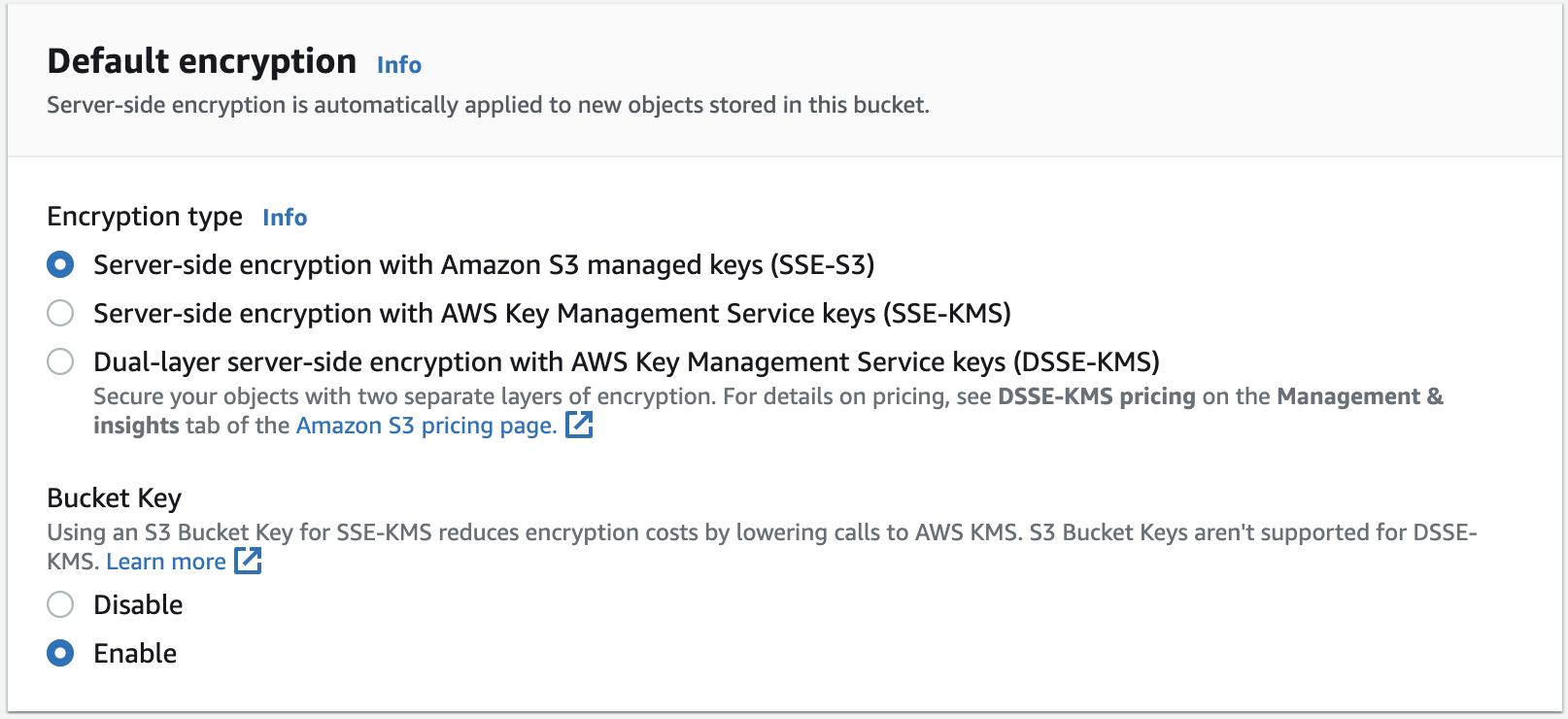
Task: Click the Bucket Key section heading
Action: 114,497
